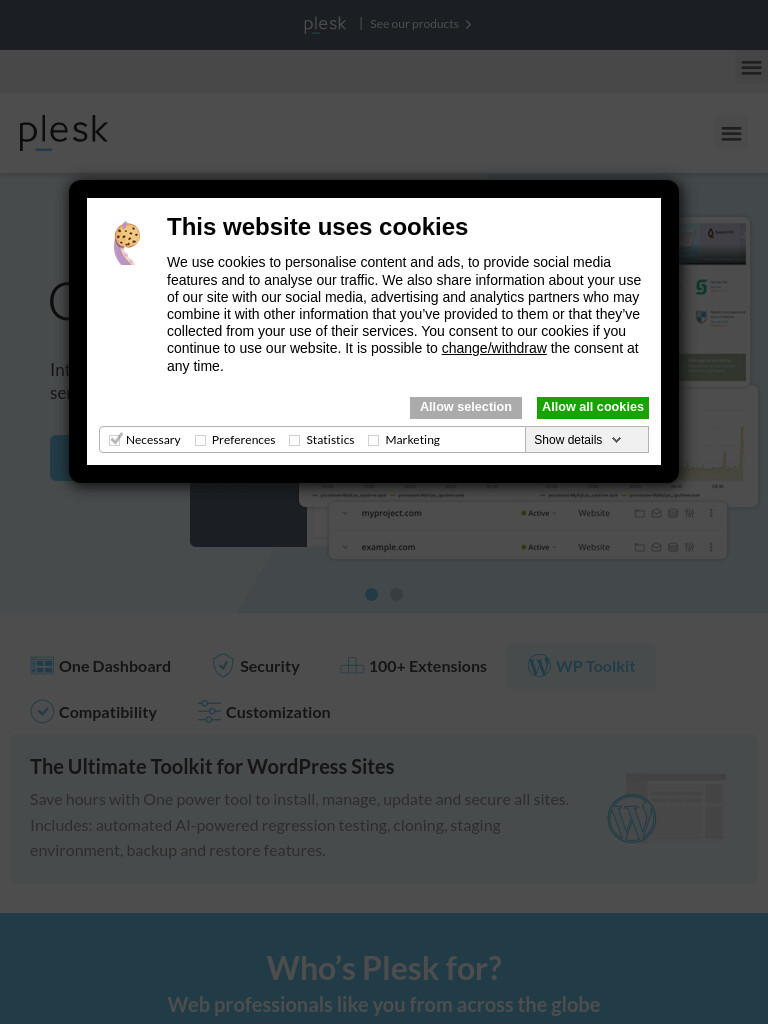Open the hamburger menu beside Plesk logo
This screenshot has width=768, height=1024.
coord(731,133)
